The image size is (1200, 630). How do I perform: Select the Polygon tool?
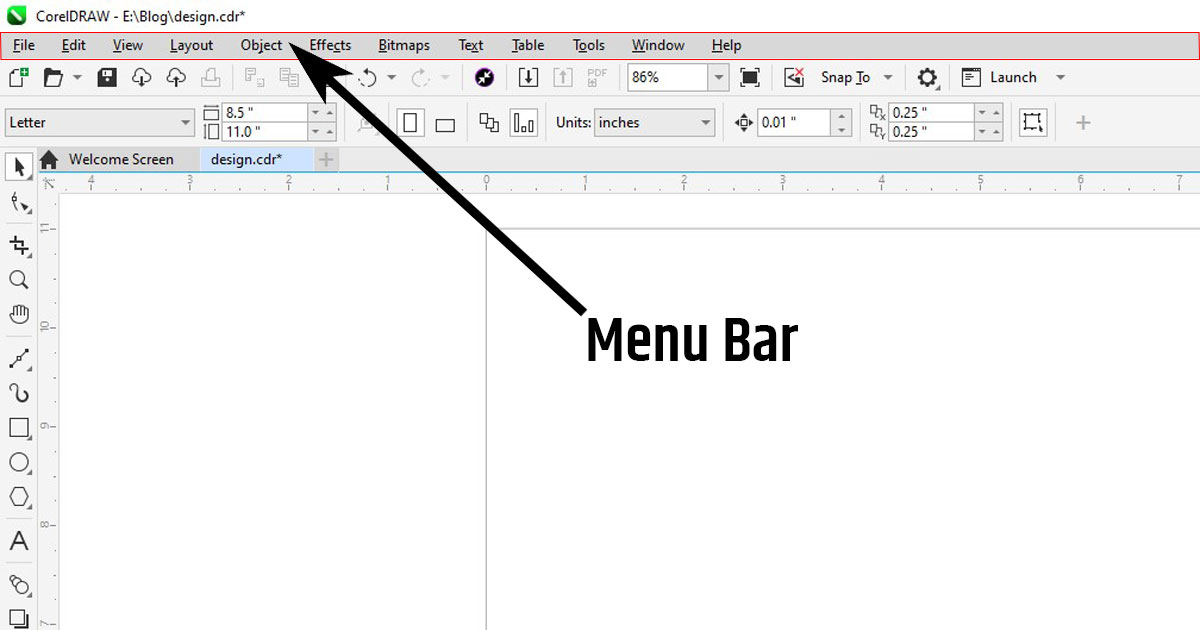pyautogui.click(x=18, y=497)
